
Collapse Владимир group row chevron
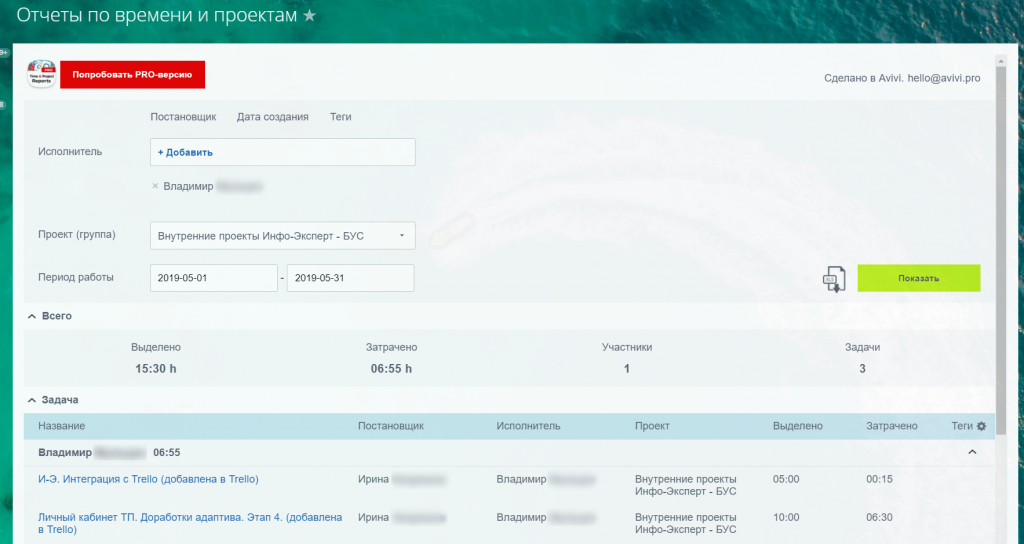(x=972, y=452)
